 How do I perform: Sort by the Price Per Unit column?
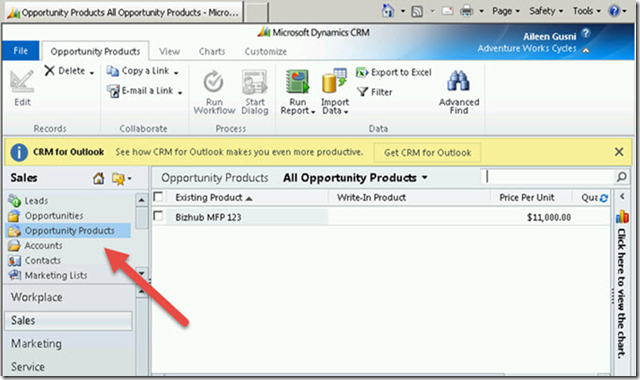[x=531, y=198]
